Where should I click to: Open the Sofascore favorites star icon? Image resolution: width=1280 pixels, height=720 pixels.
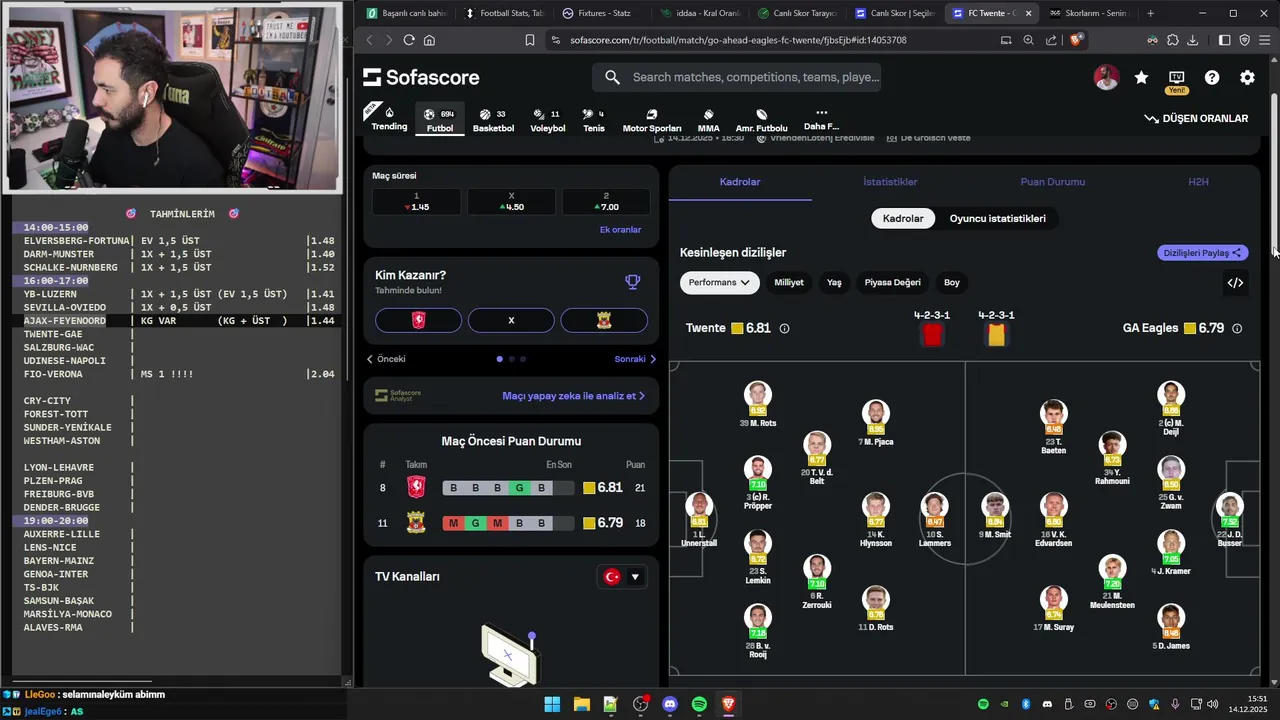[x=1141, y=78]
